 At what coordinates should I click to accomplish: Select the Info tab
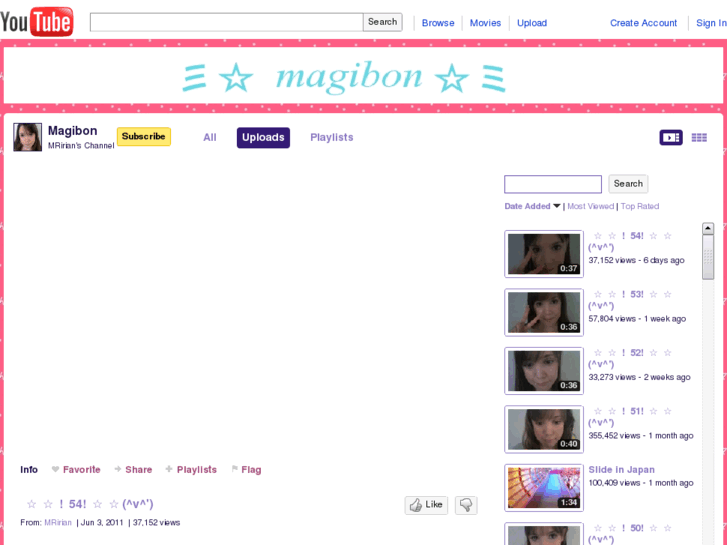click(29, 469)
